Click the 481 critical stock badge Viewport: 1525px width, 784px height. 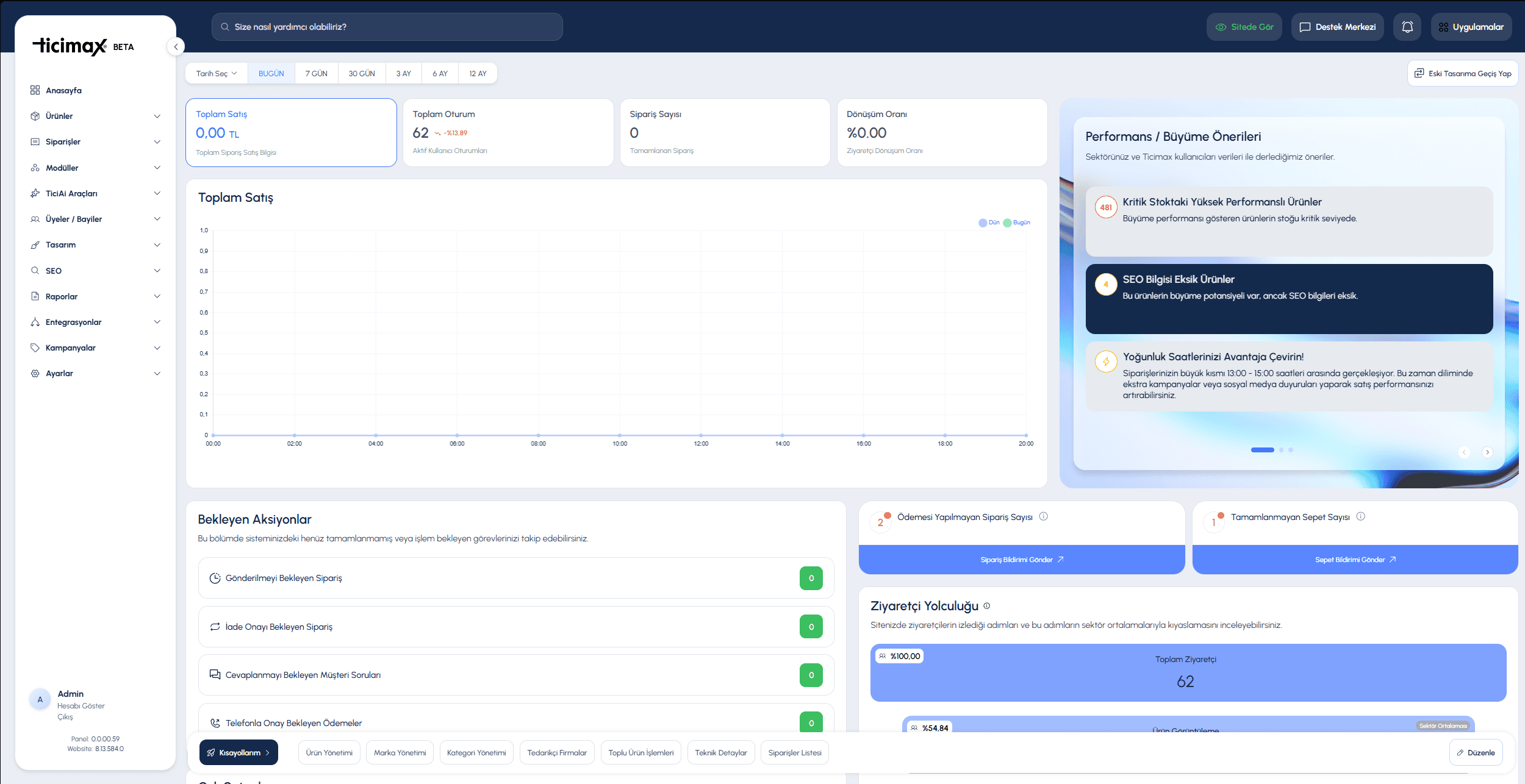tap(1105, 207)
